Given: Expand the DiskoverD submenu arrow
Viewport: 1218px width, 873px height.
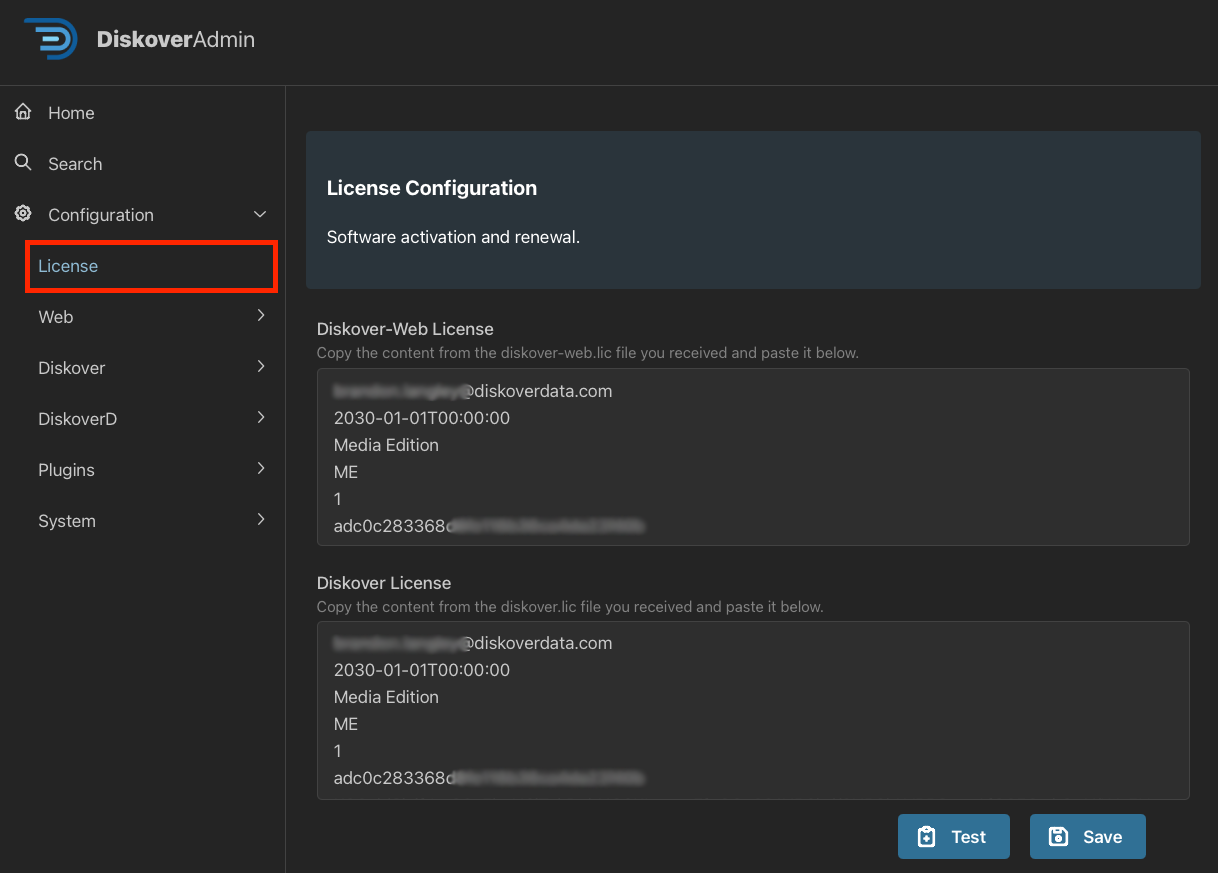Looking at the screenshot, I should [x=261, y=418].
